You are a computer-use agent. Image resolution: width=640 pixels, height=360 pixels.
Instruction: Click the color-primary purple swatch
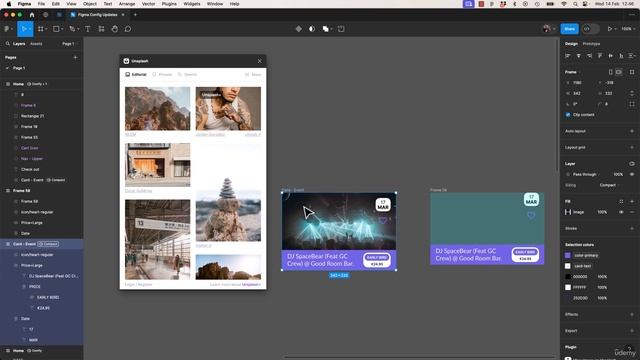tap(568, 256)
